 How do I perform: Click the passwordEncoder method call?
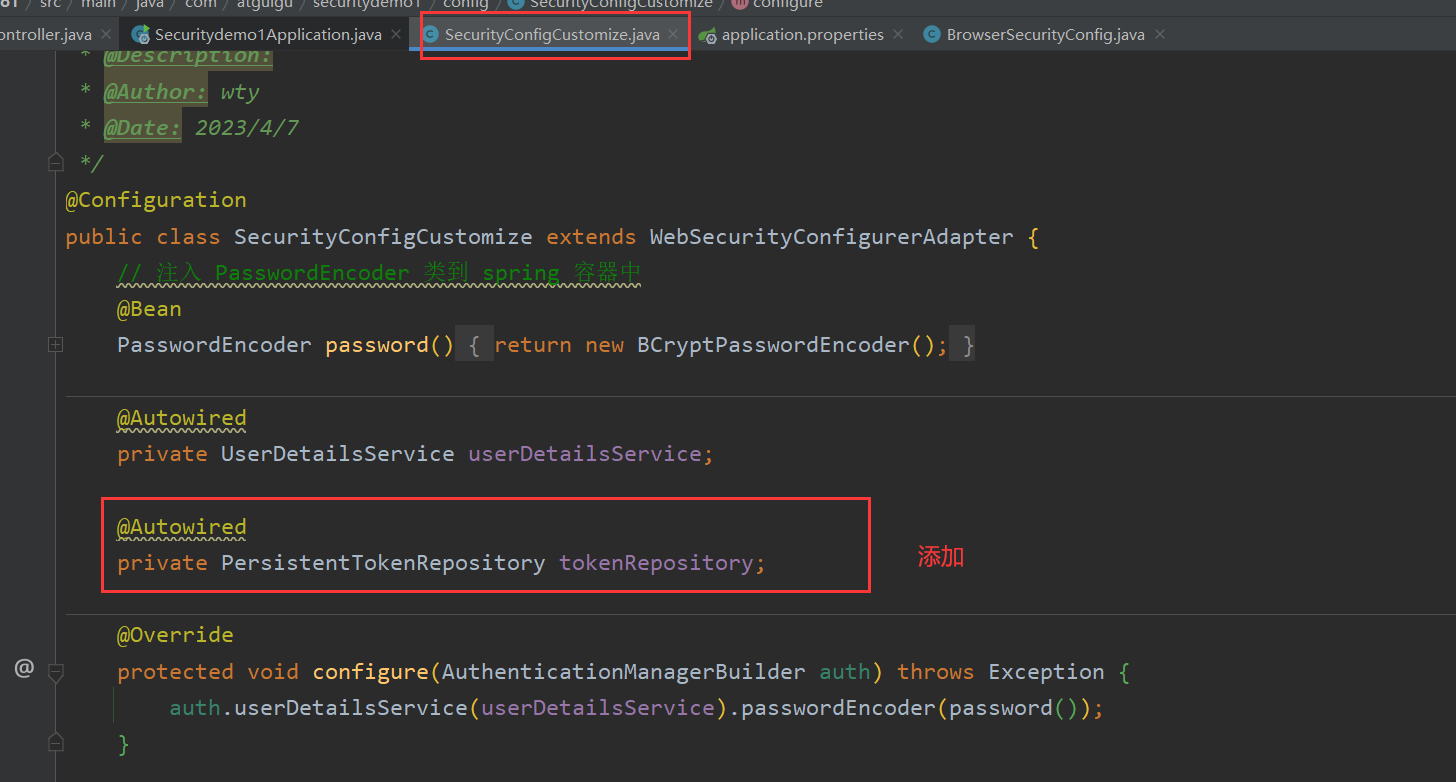point(838,708)
